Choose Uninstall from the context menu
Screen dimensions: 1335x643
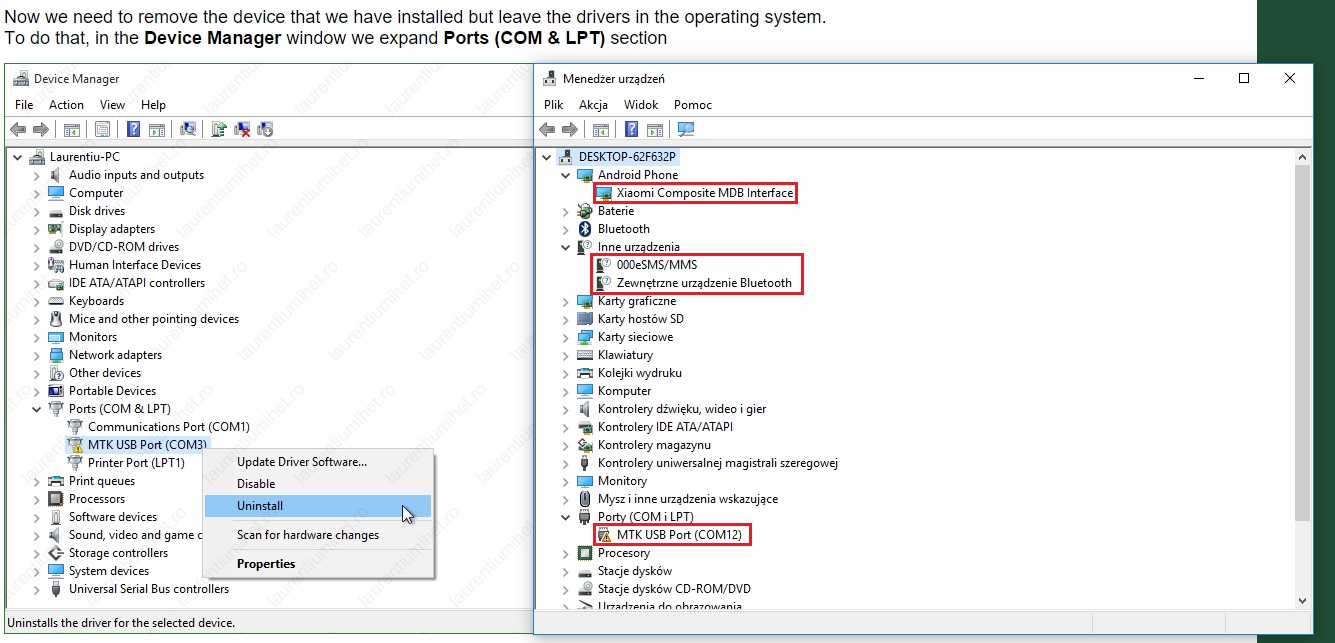pos(260,506)
